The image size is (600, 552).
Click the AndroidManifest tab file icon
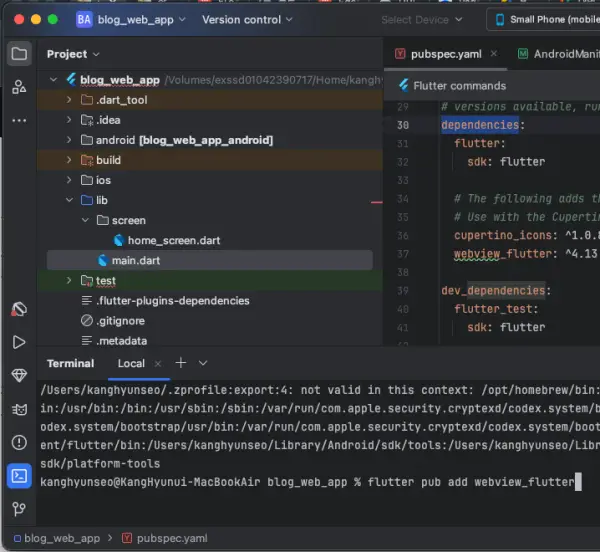523,54
